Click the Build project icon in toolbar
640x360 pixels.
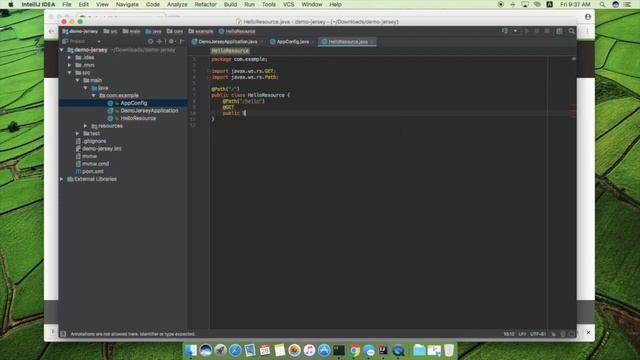(505, 31)
